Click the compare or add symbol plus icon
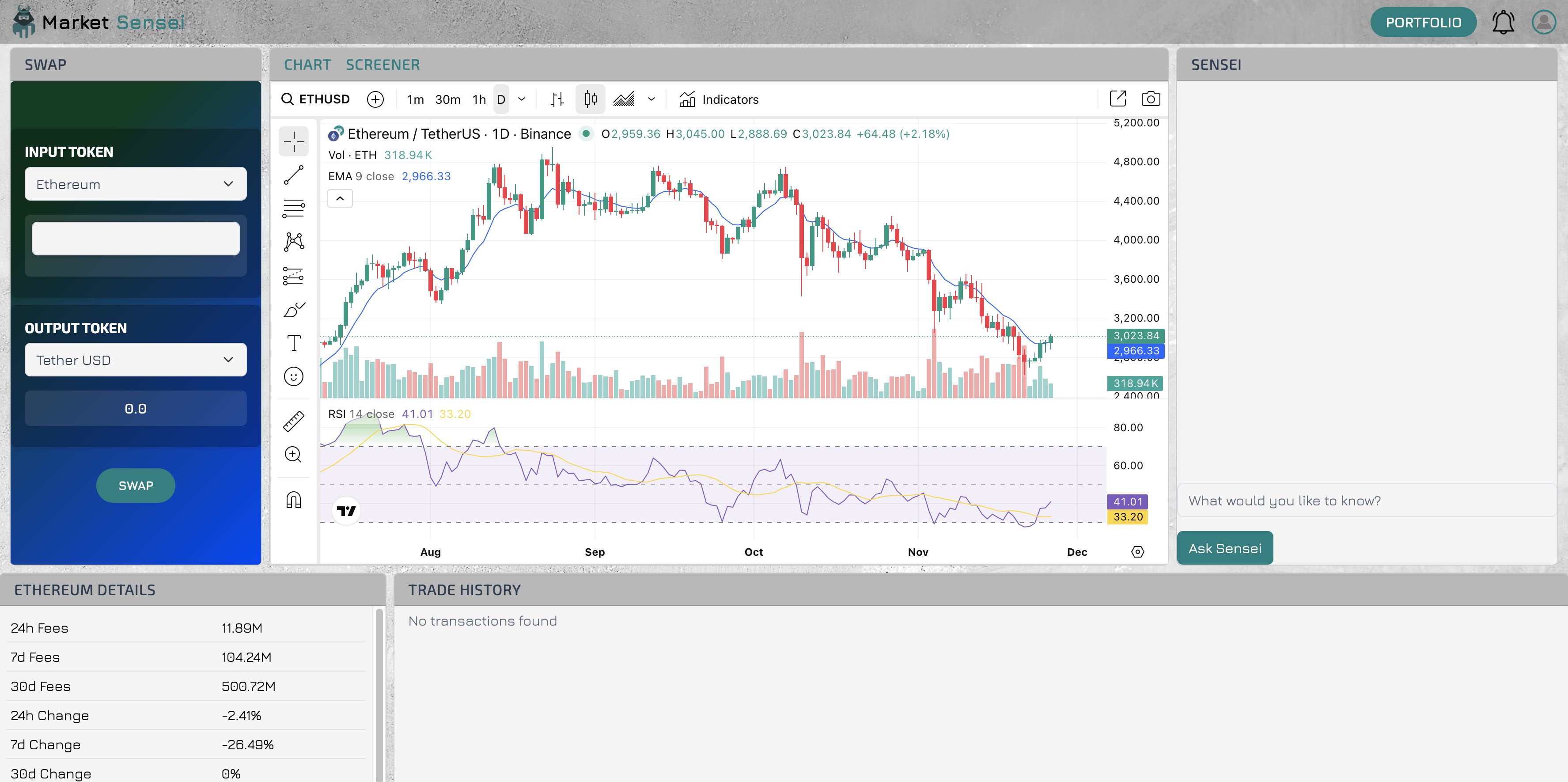 pyautogui.click(x=375, y=99)
